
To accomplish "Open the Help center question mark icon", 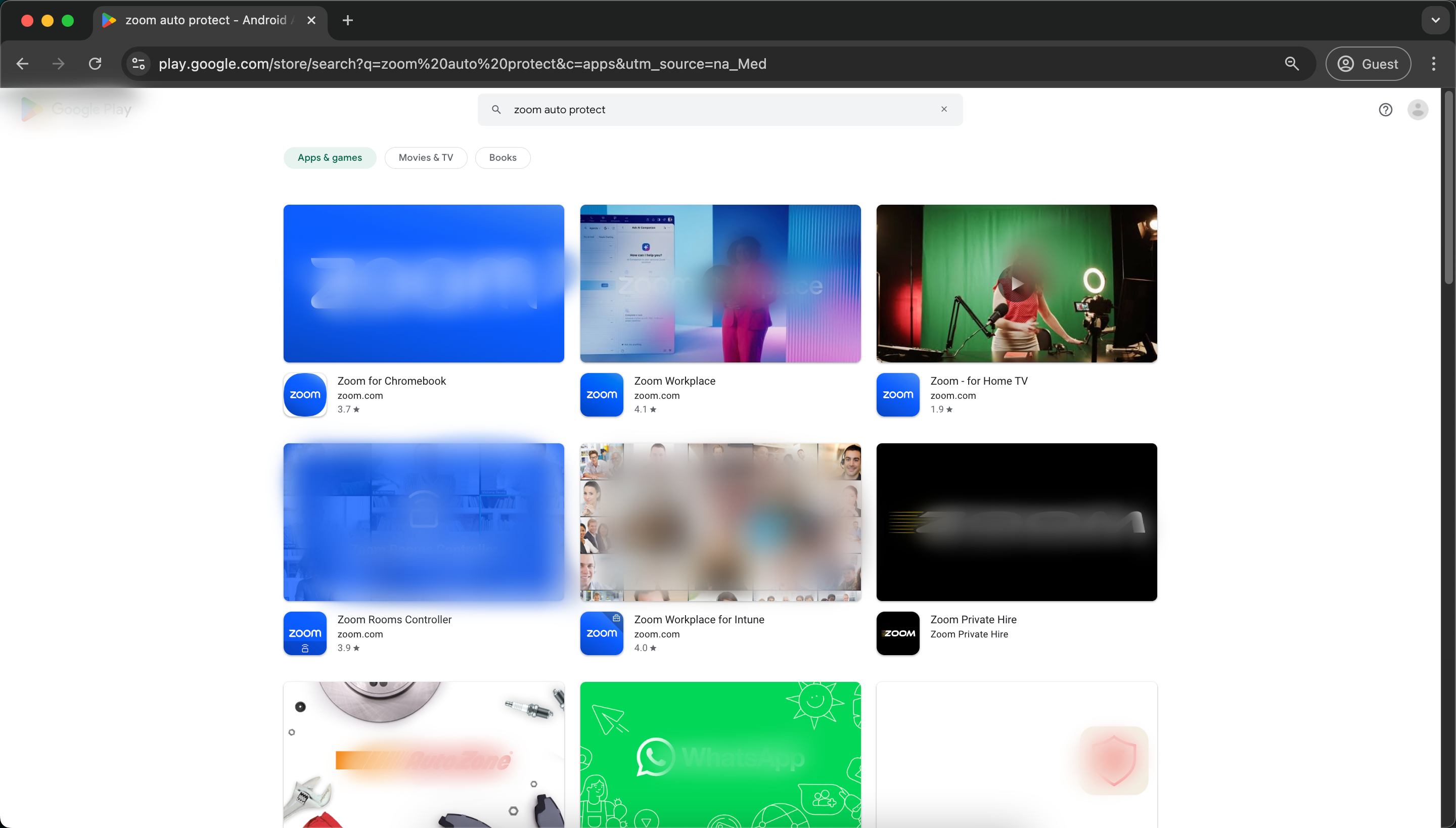I will point(1385,110).
